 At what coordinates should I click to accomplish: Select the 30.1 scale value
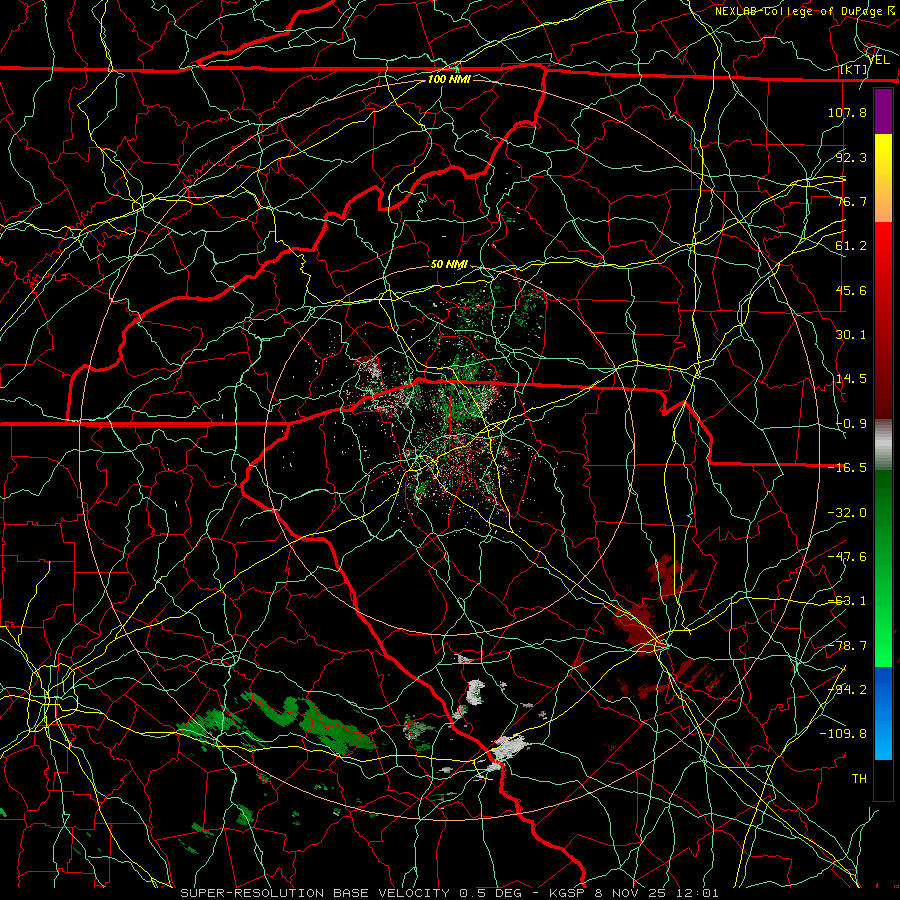pyautogui.click(x=851, y=335)
